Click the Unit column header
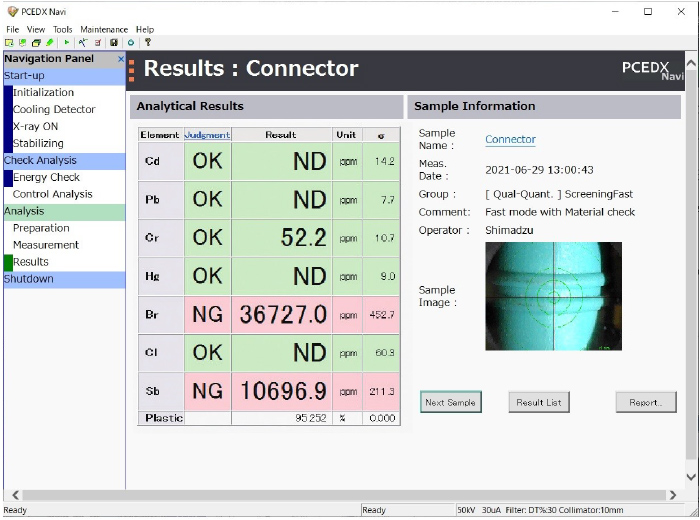 pos(346,135)
